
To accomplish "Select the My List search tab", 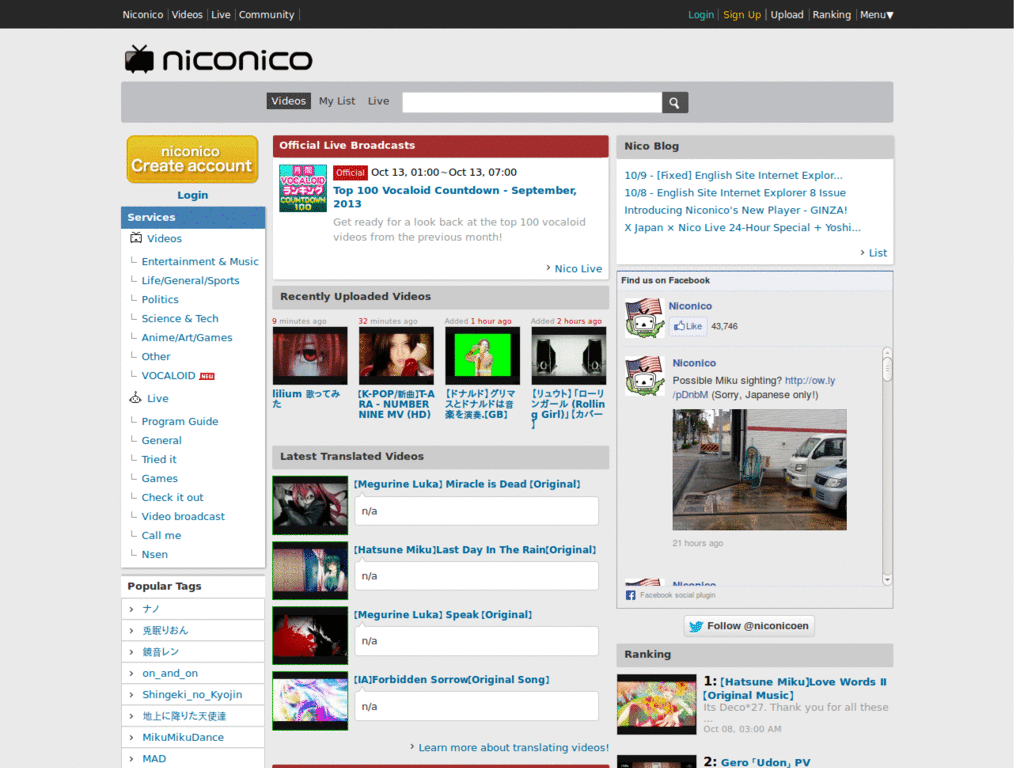I will point(337,101).
